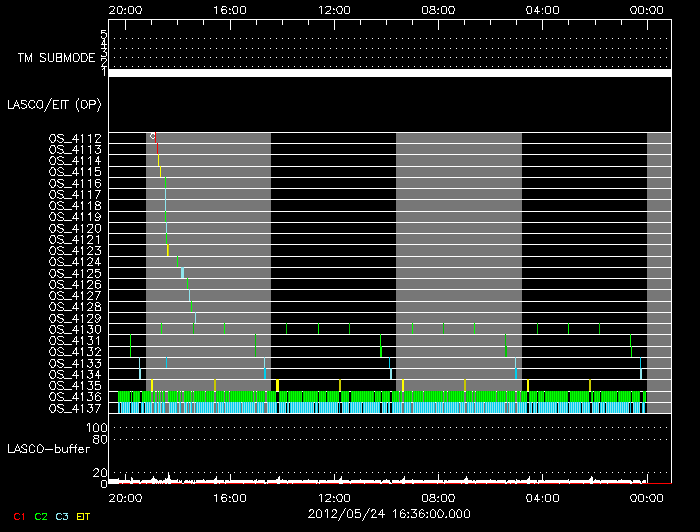Select the EIT legend label
Screen dimensions: 700x532
(x=83, y=516)
